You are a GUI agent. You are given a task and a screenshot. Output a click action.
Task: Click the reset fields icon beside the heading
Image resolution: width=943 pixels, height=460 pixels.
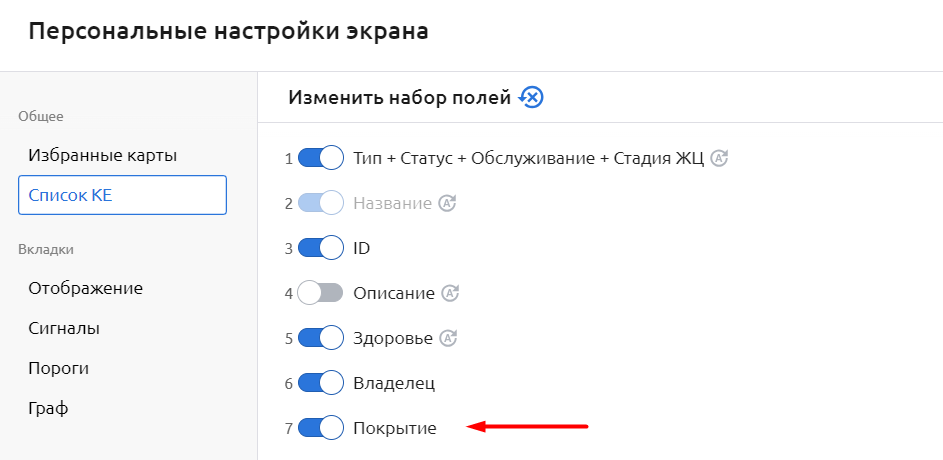point(531,97)
